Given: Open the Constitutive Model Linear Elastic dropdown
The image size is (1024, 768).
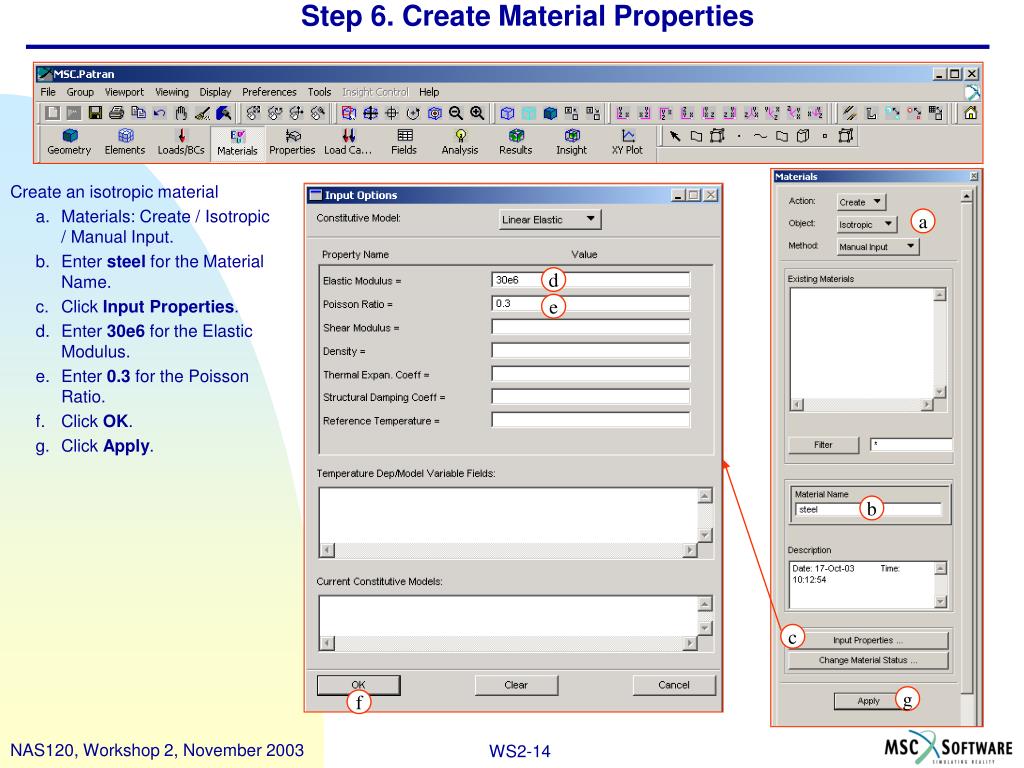Looking at the screenshot, I should (x=549, y=219).
